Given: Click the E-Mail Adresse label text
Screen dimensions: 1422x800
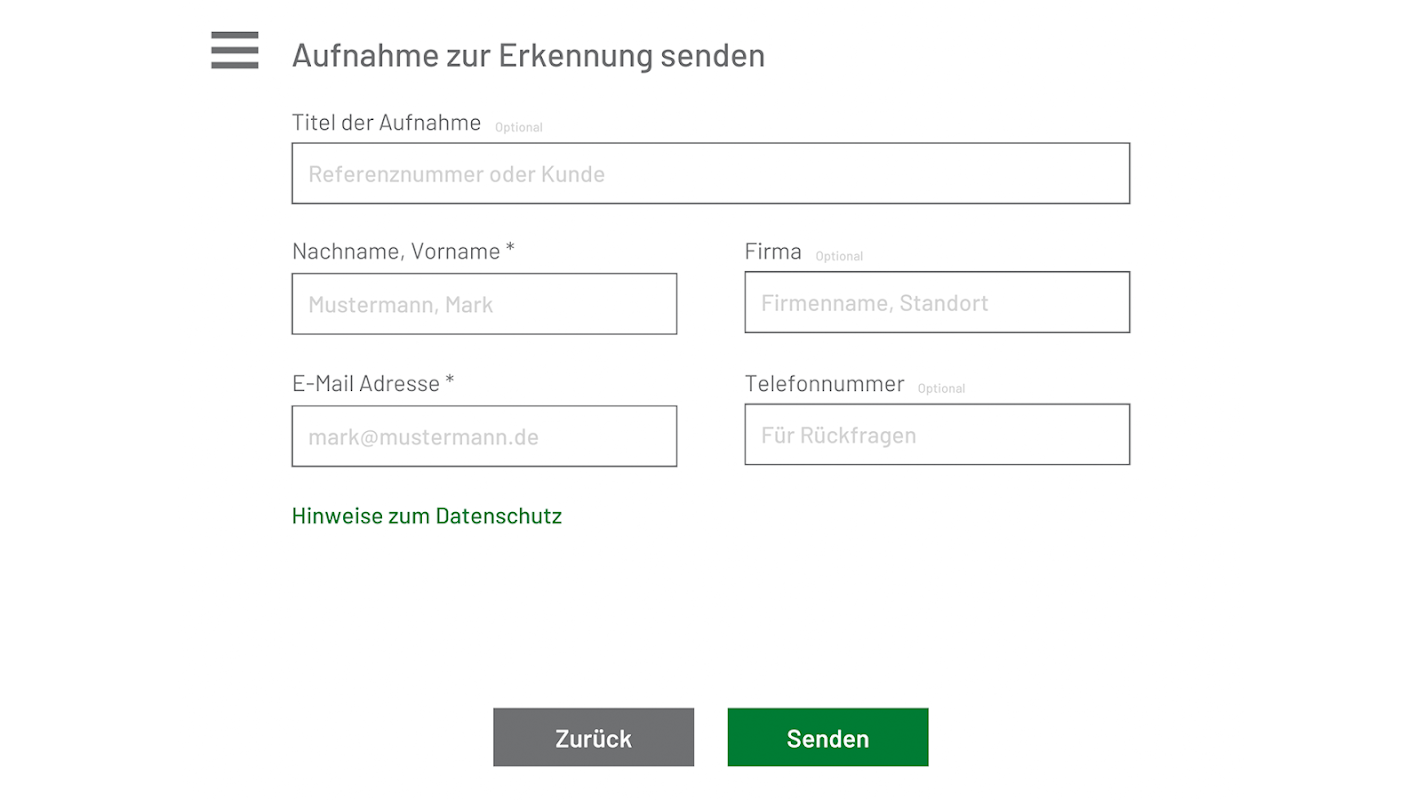Looking at the screenshot, I should [x=366, y=384].
